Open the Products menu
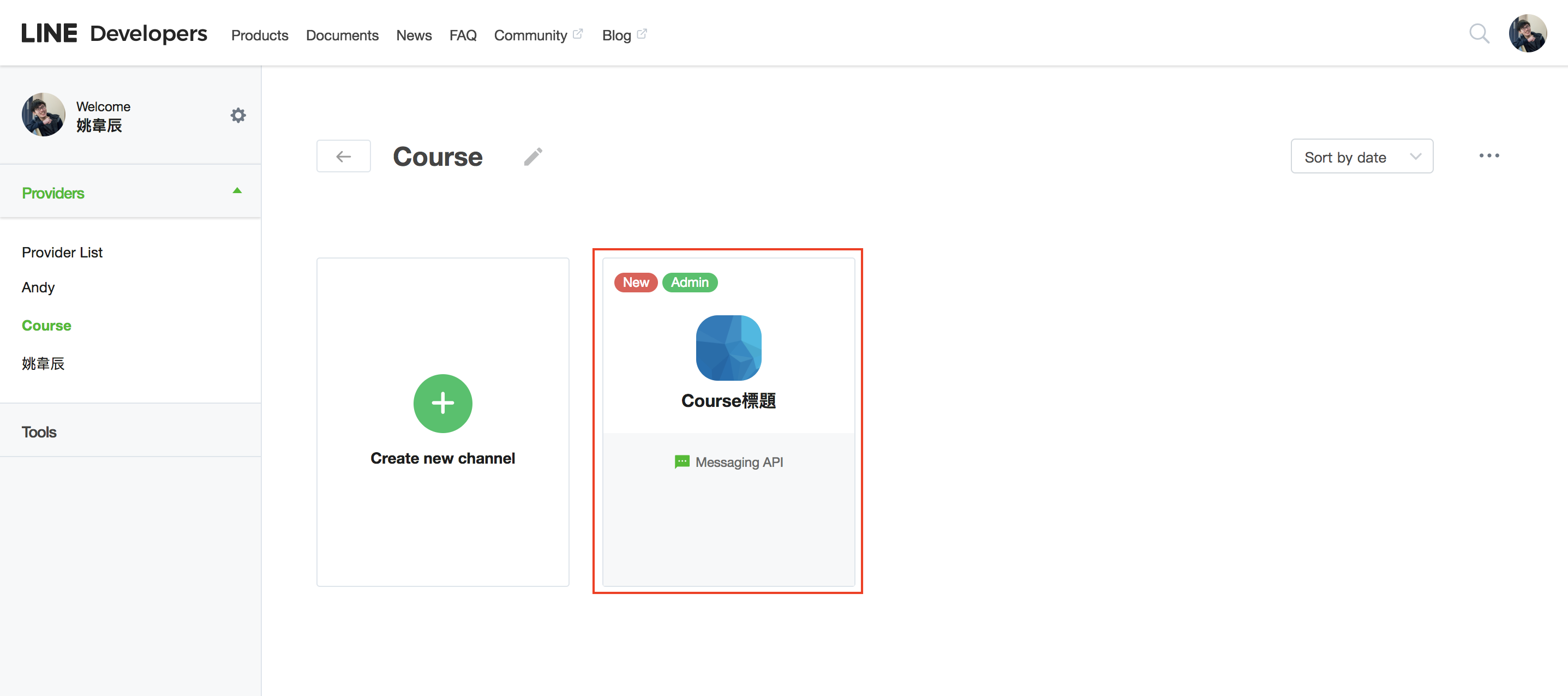Image resolution: width=1568 pixels, height=696 pixels. [x=259, y=35]
